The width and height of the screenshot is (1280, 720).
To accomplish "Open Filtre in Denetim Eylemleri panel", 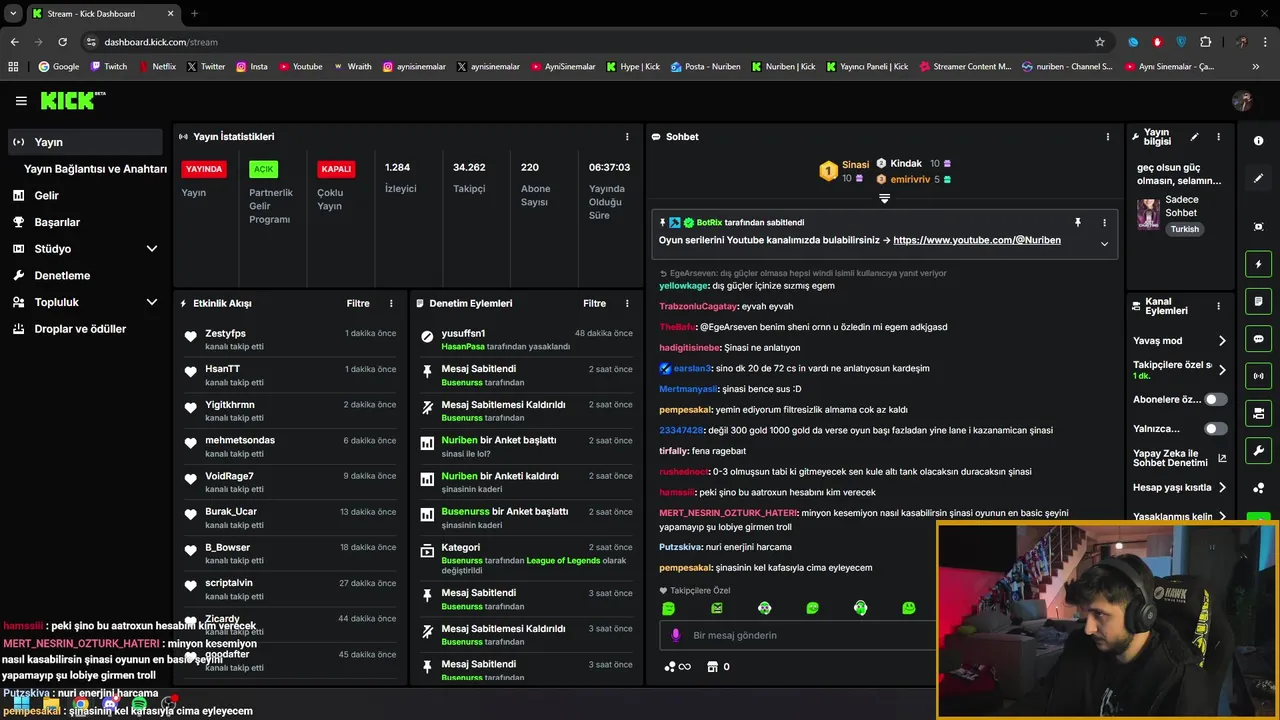I will (594, 303).
